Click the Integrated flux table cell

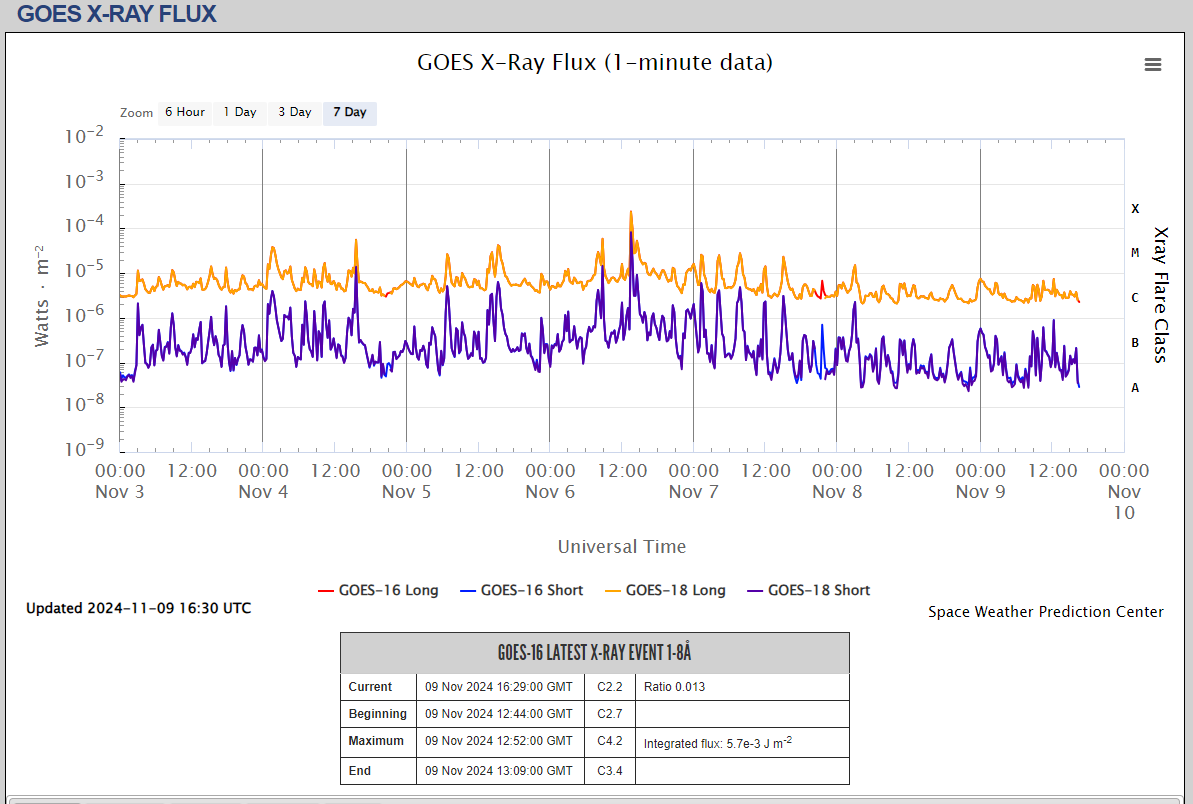[x=718, y=743]
